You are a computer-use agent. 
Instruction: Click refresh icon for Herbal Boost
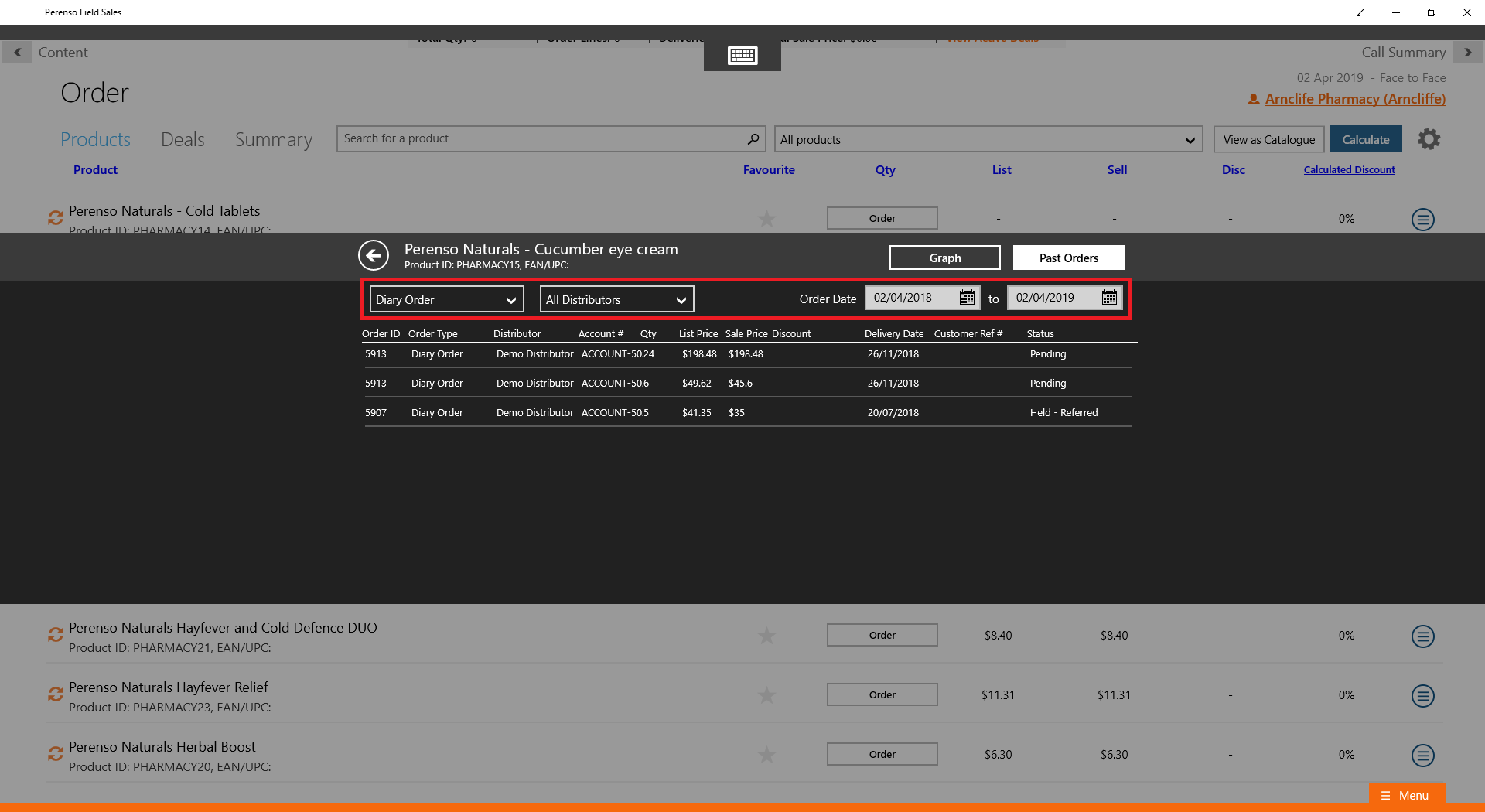coord(55,754)
